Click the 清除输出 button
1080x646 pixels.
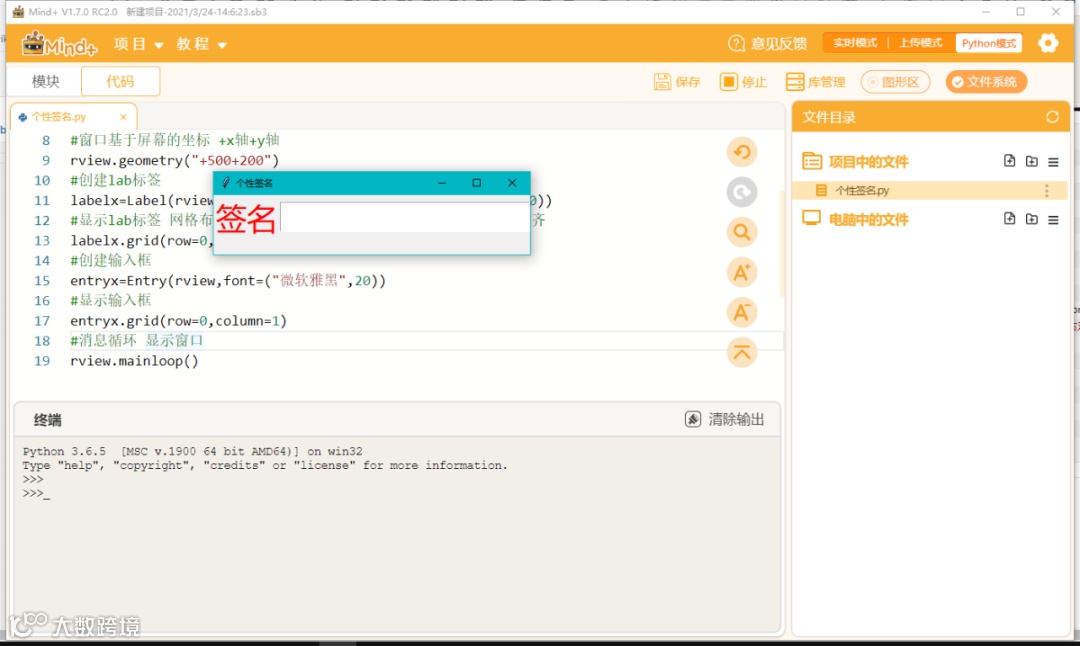(725, 419)
